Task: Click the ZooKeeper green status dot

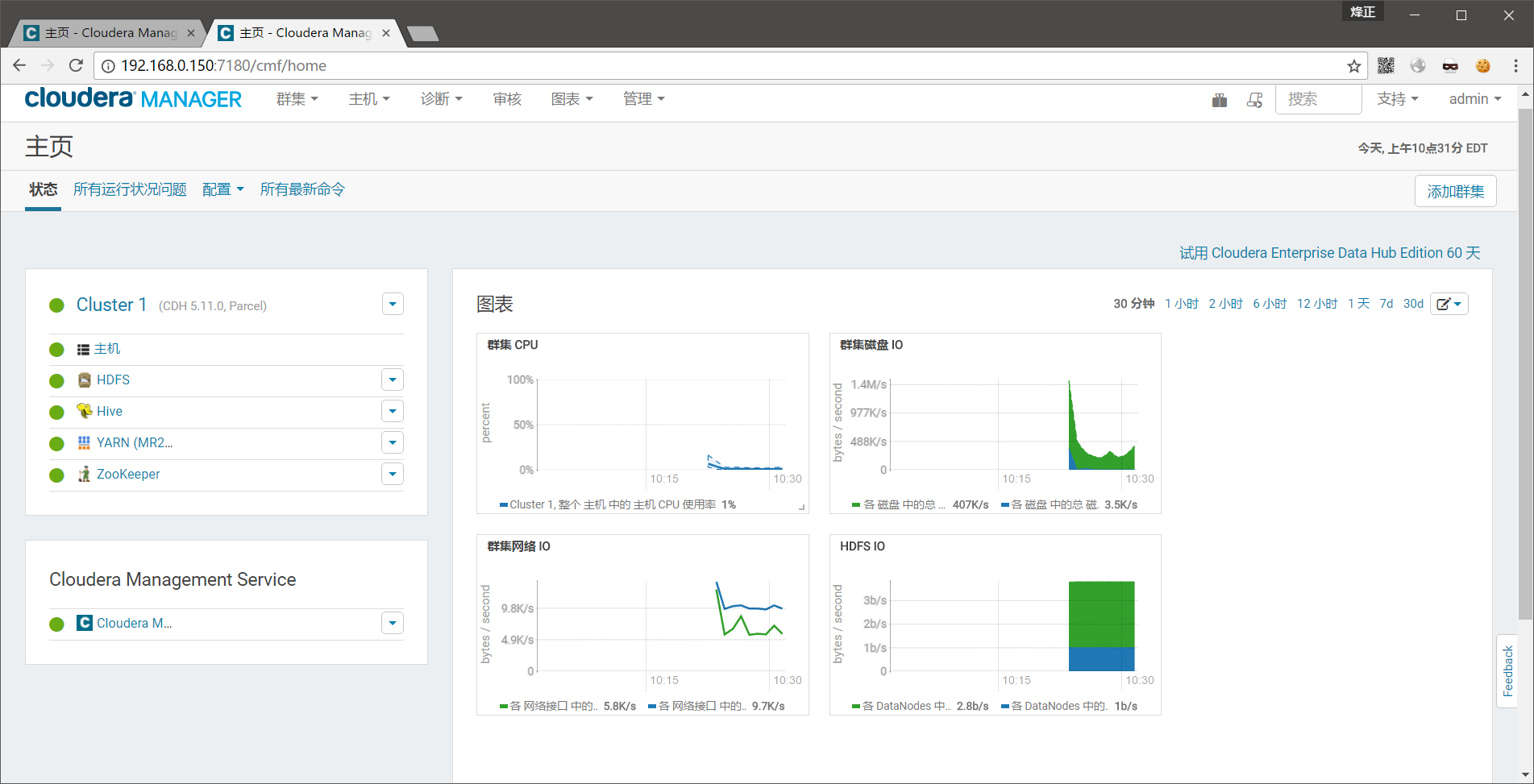Action: [x=56, y=475]
